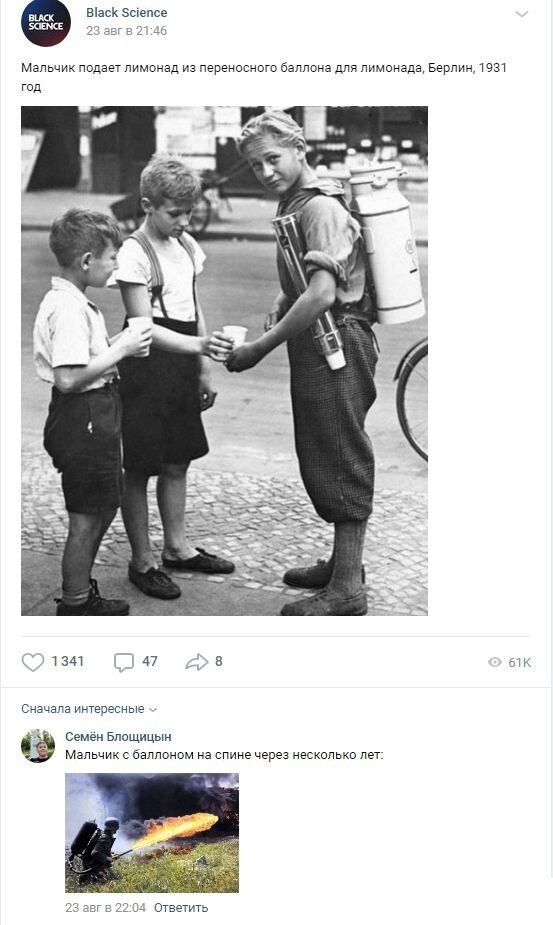
Task: Open post timestamp 23 авг в 21:46
Action: point(126,31)
